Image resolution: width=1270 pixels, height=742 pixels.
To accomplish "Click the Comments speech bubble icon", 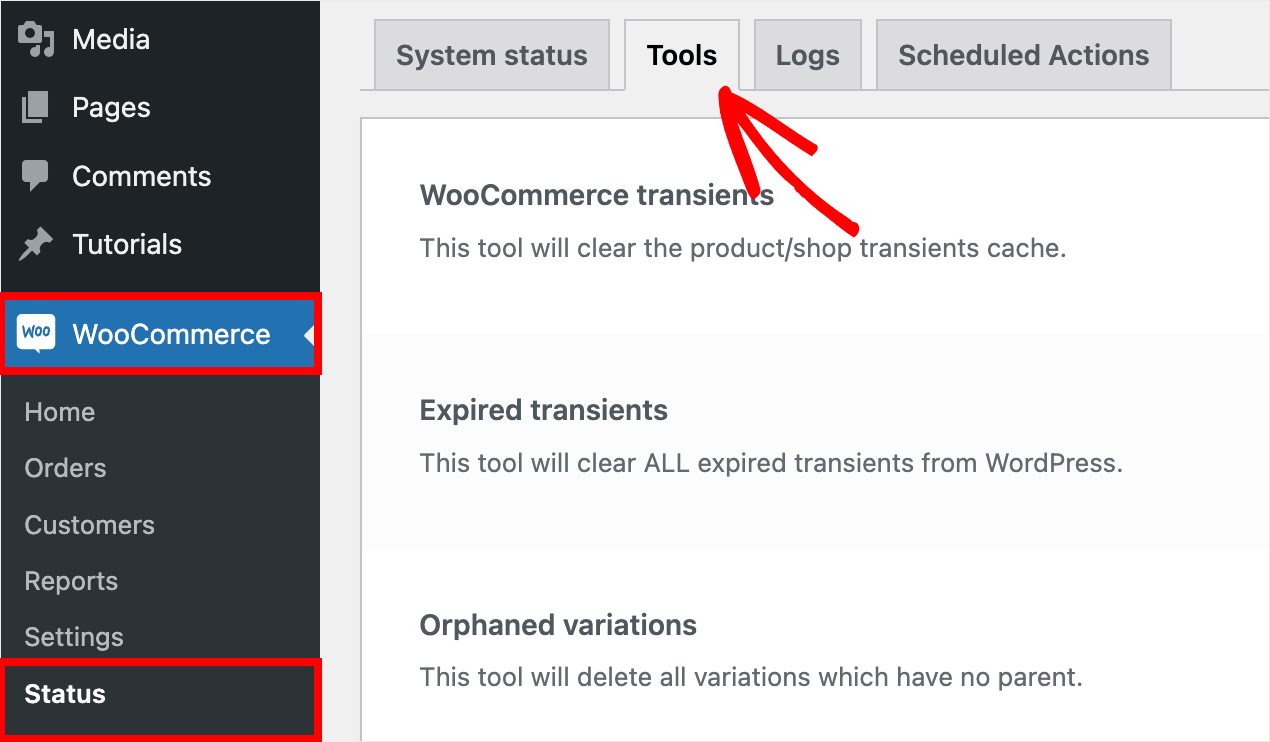I will point(33,176).
